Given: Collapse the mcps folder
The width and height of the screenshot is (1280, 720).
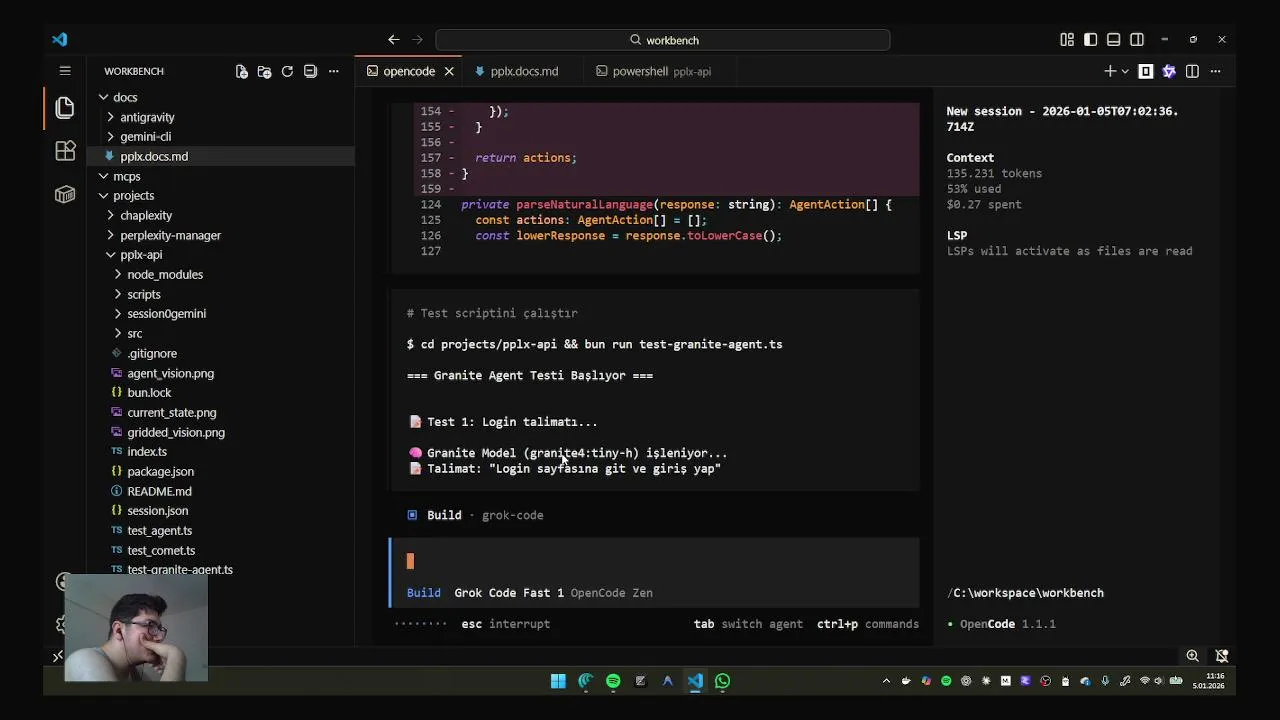Looking at the screenshot, I should pyautogui.click(x=220, y=176).
